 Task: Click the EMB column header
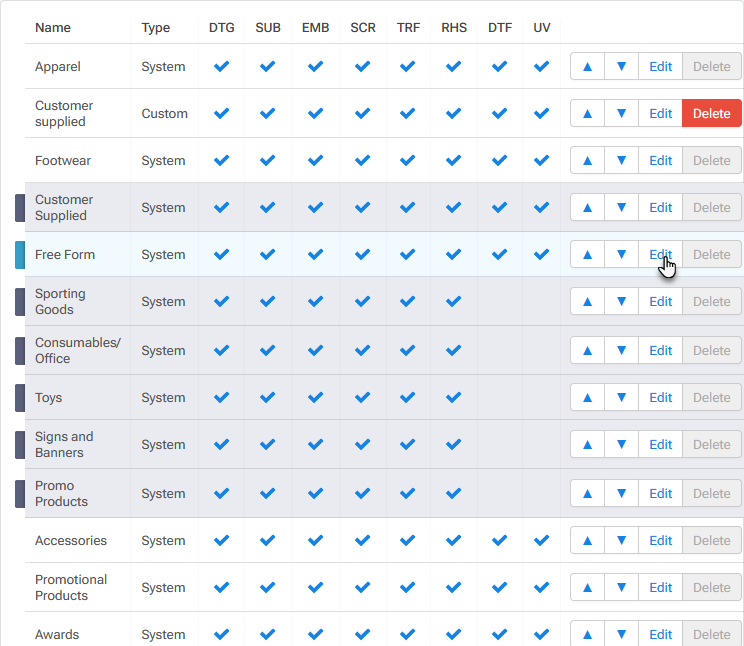pyautogui.click(x=316, y=28)
